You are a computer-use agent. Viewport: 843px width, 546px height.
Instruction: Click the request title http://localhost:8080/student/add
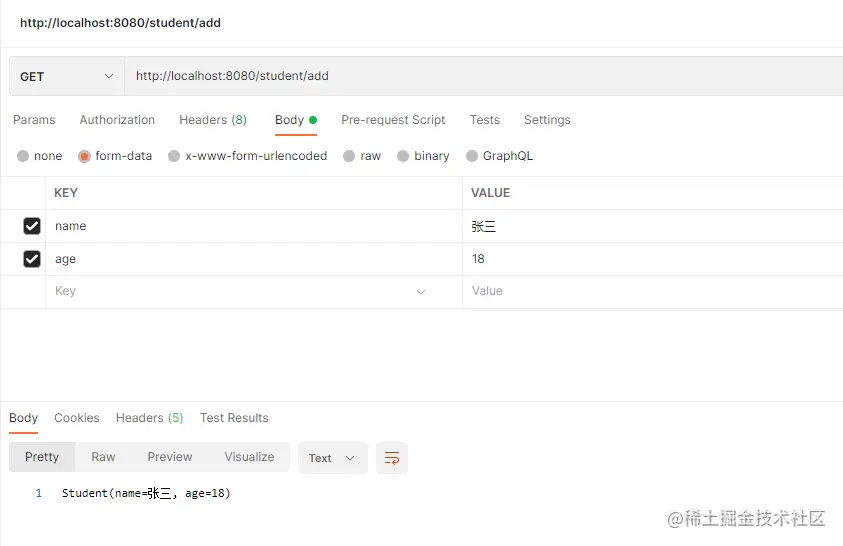[x=120, y=23]
